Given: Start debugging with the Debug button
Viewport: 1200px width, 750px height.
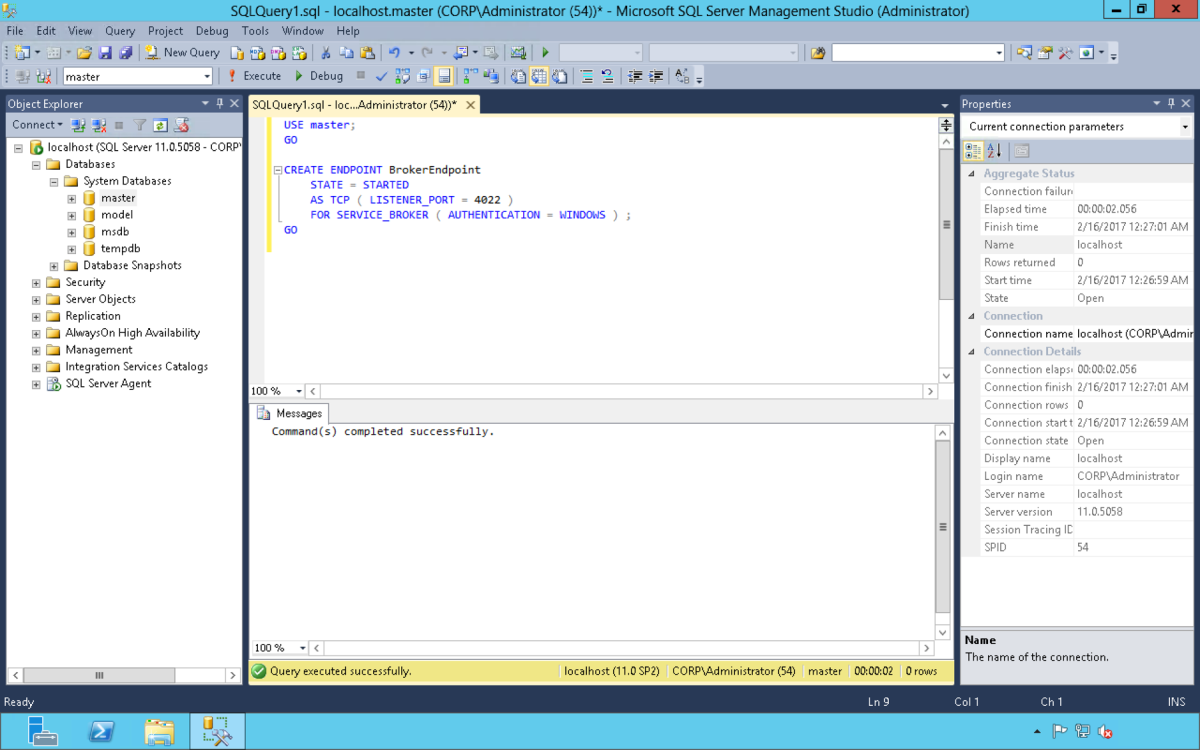Looking at the screenshot, I should point(318,76).
